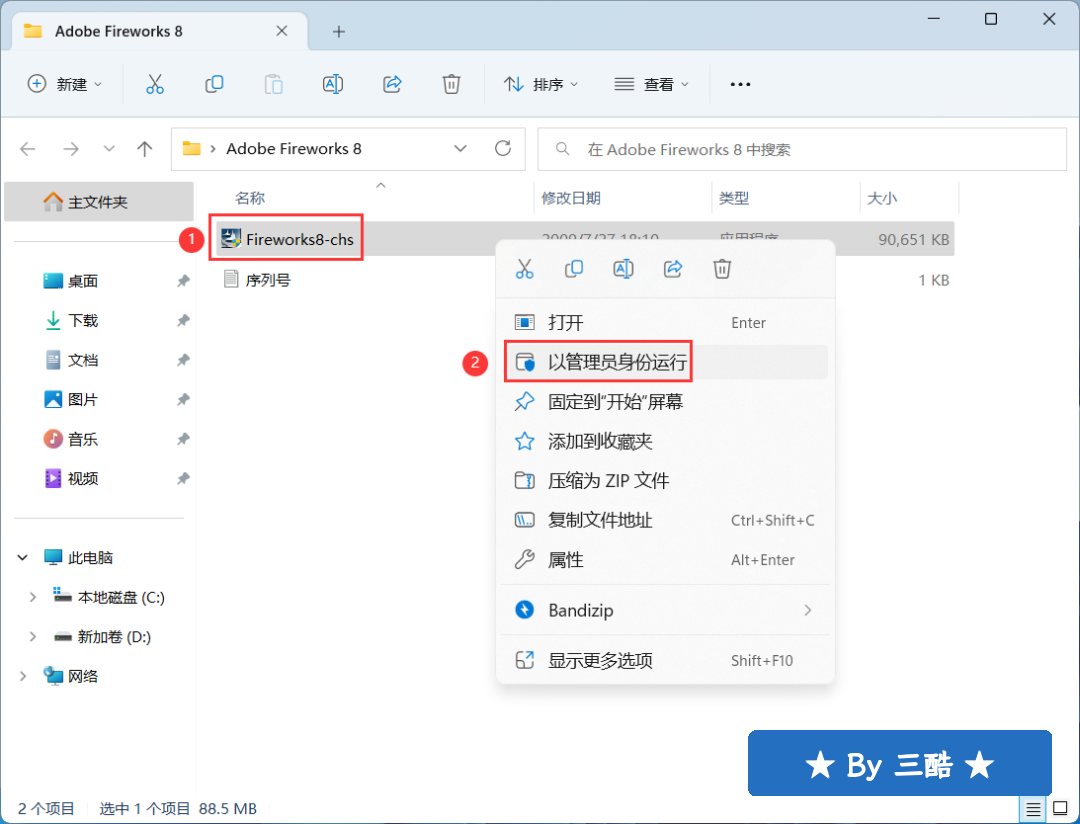Expand the address bar history dropdown

pyautogui.click(x=460, y=149)
